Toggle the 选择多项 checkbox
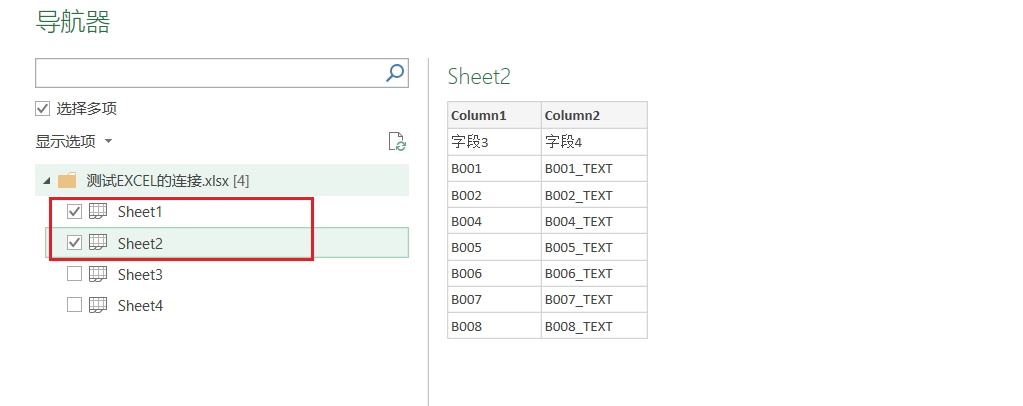Image resolution: width=1023 pixels, height=406 pixels. click(42, 108)
